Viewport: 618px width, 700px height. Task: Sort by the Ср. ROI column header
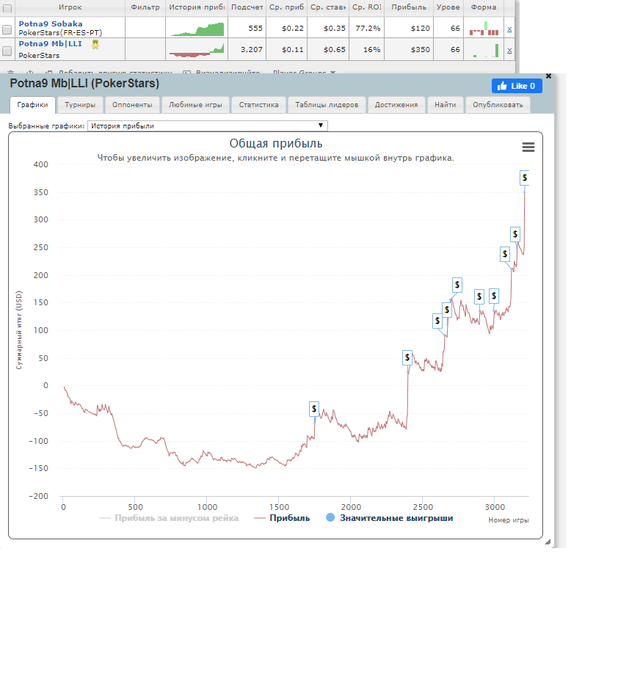tap(367, 7)
